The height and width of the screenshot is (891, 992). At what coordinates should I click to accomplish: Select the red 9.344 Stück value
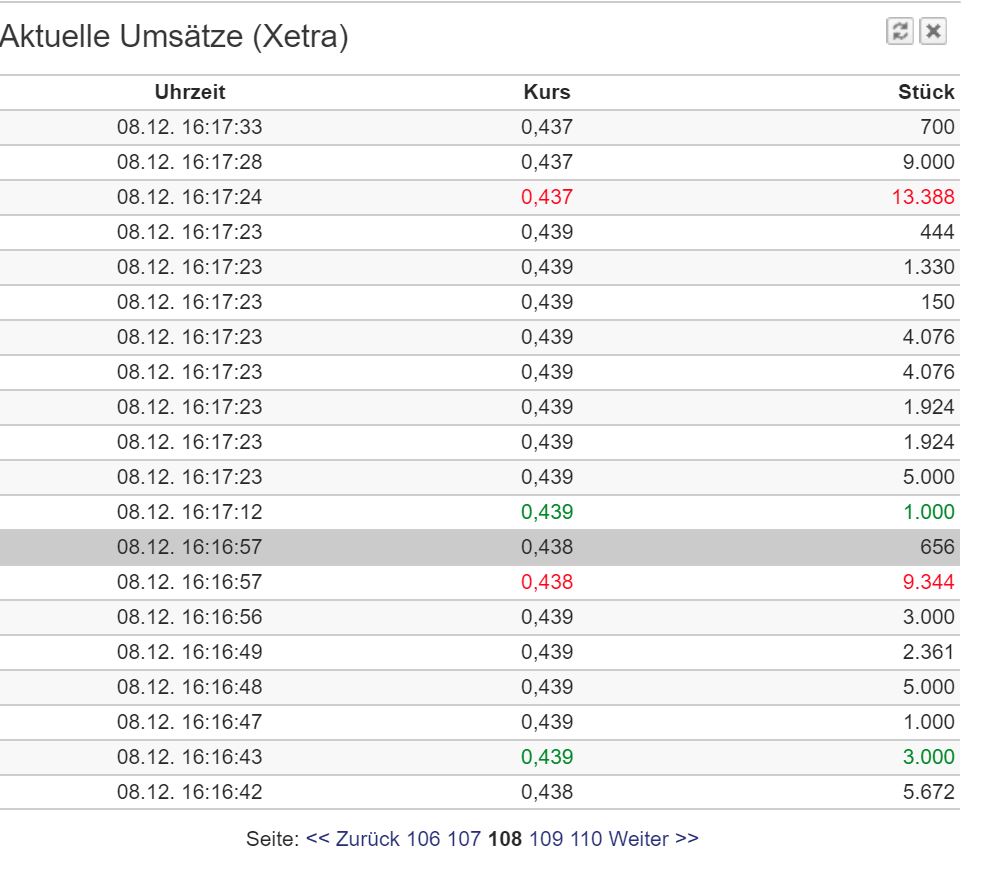point(928,582)
